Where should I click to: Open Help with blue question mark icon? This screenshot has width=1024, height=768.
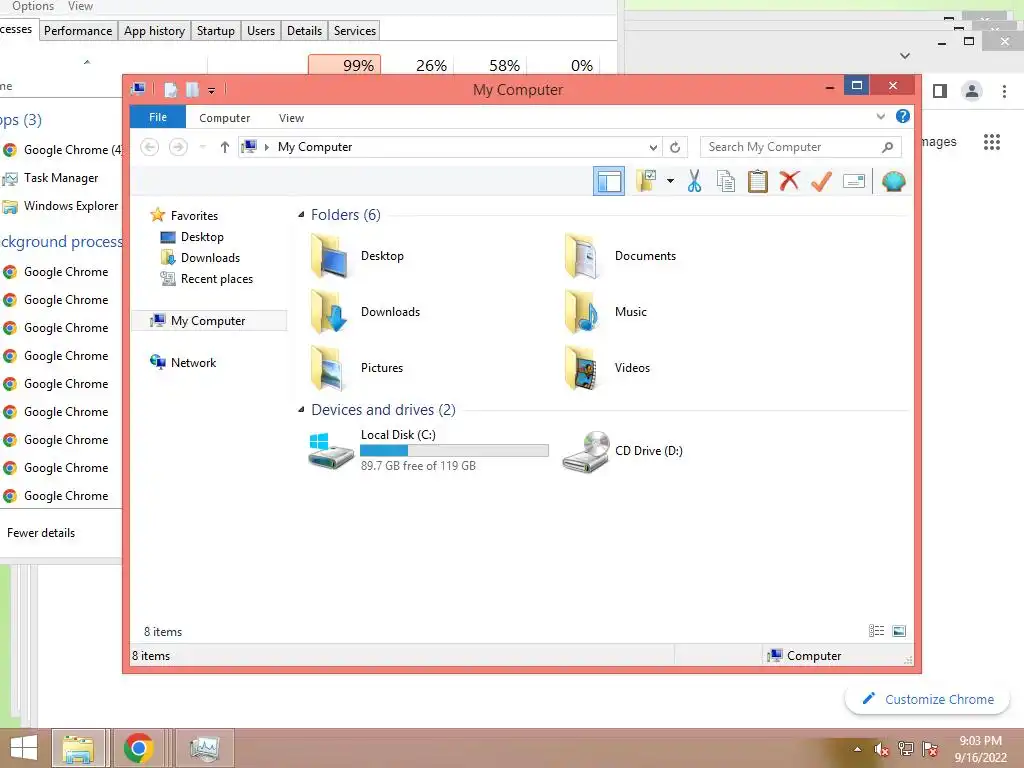coord(903,116)
